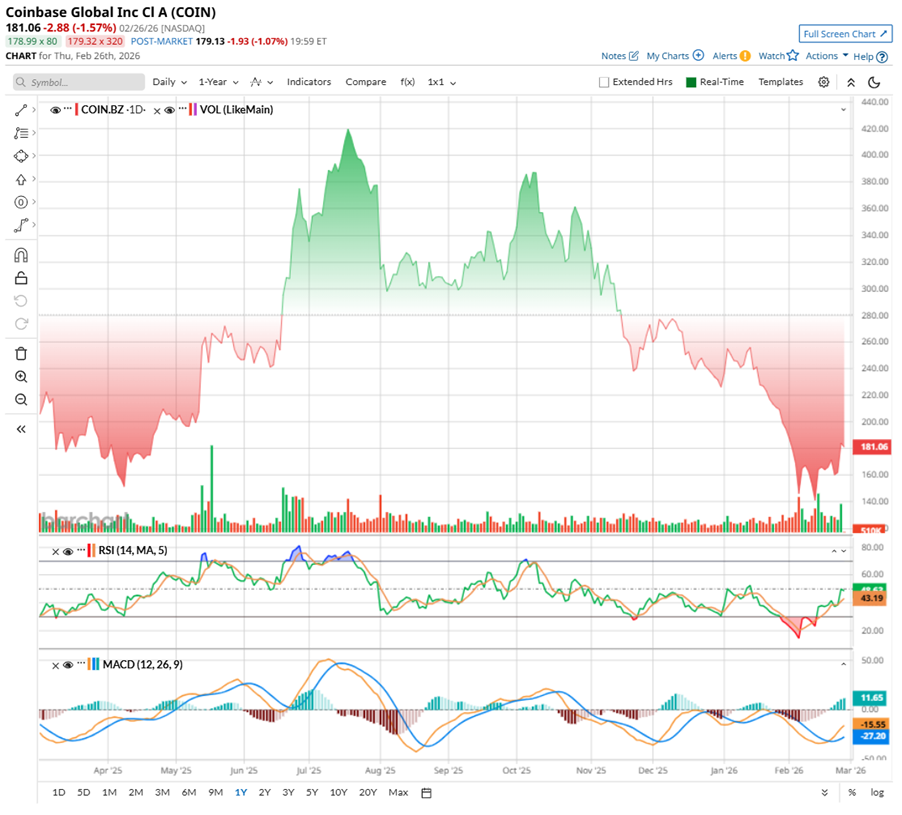Image resolution: width=902 pixels, height=815 pixels.
Task: Select the trend line drawing tool
Action: click(x=21, y=110)
